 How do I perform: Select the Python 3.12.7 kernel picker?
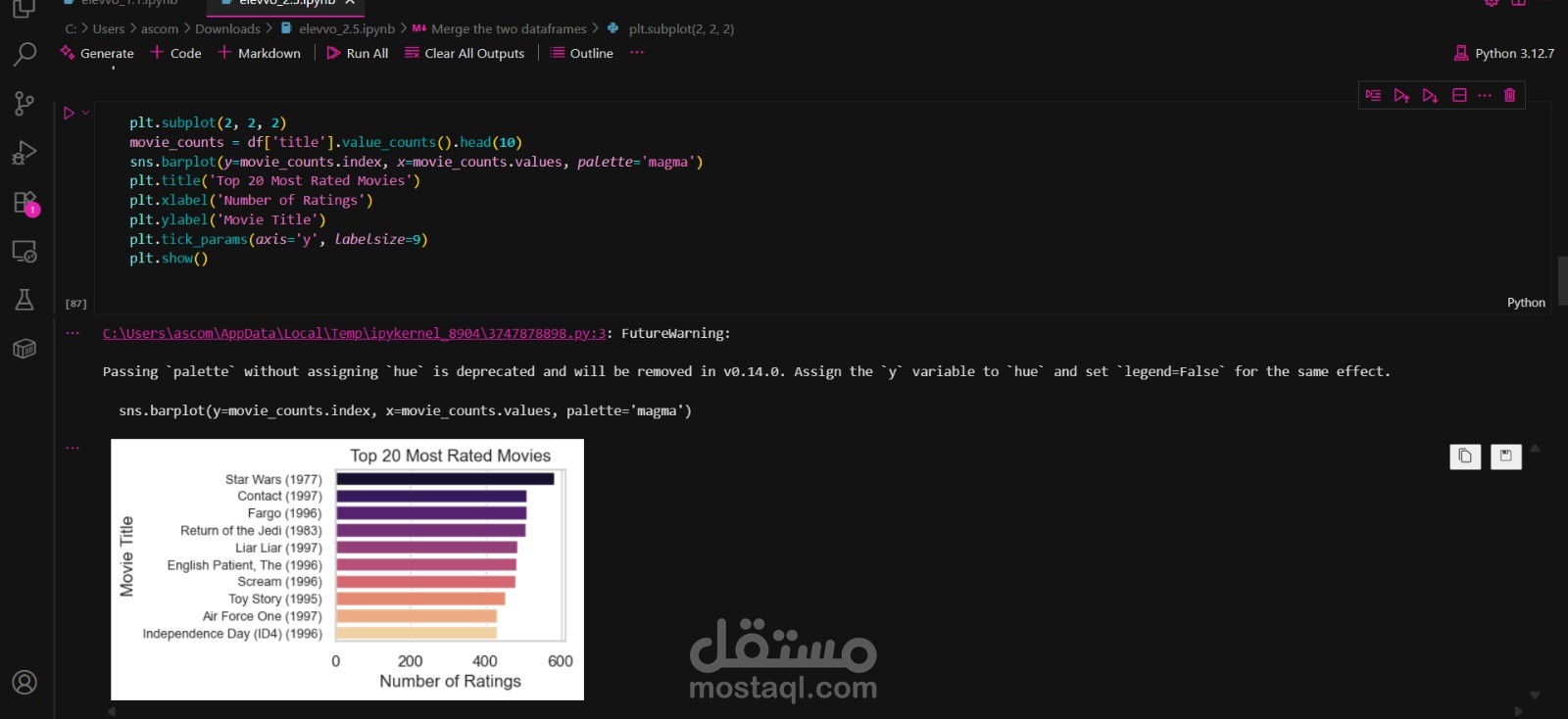click(x=1504, y=53)
